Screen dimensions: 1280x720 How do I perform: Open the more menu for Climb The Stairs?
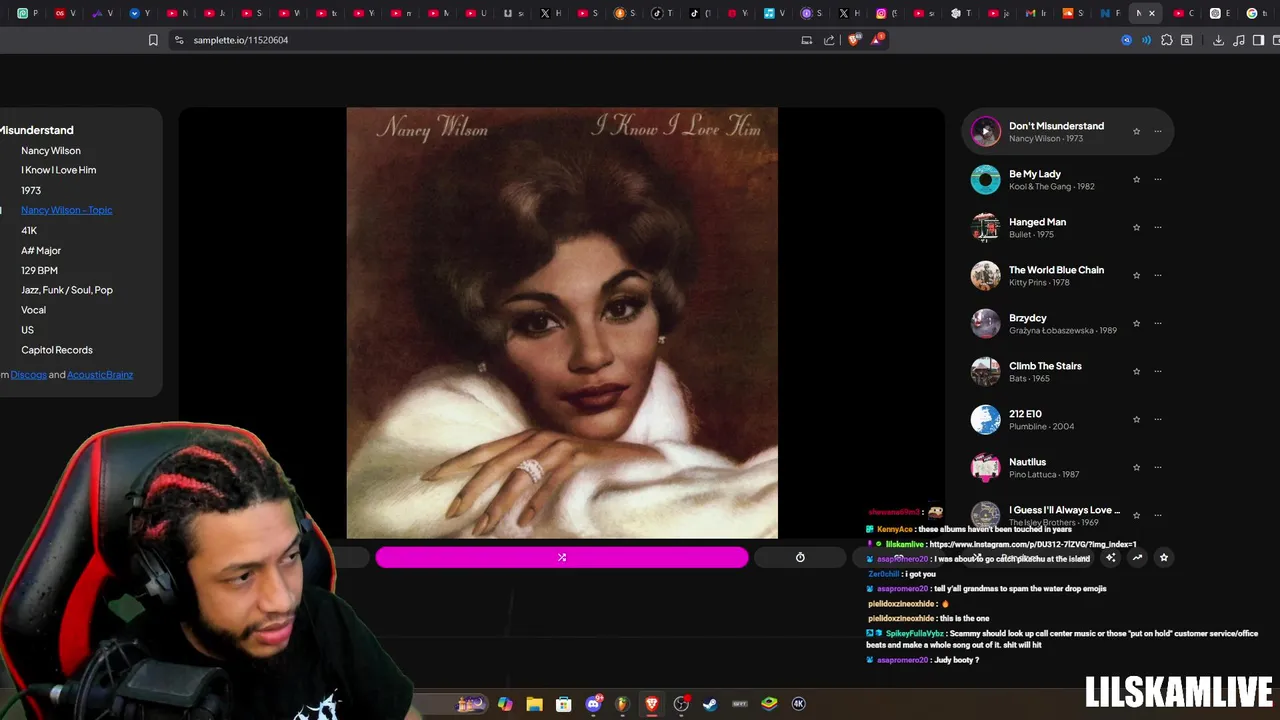click(x=1158, y=371)
